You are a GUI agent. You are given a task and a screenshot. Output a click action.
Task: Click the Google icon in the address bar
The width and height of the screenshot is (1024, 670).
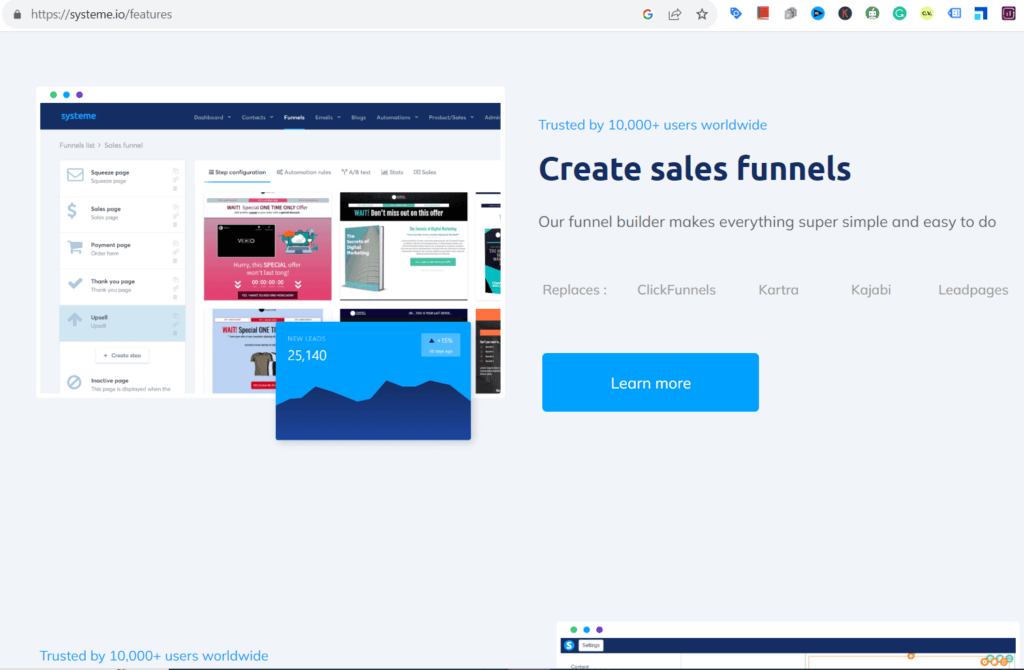pos(648,14)
